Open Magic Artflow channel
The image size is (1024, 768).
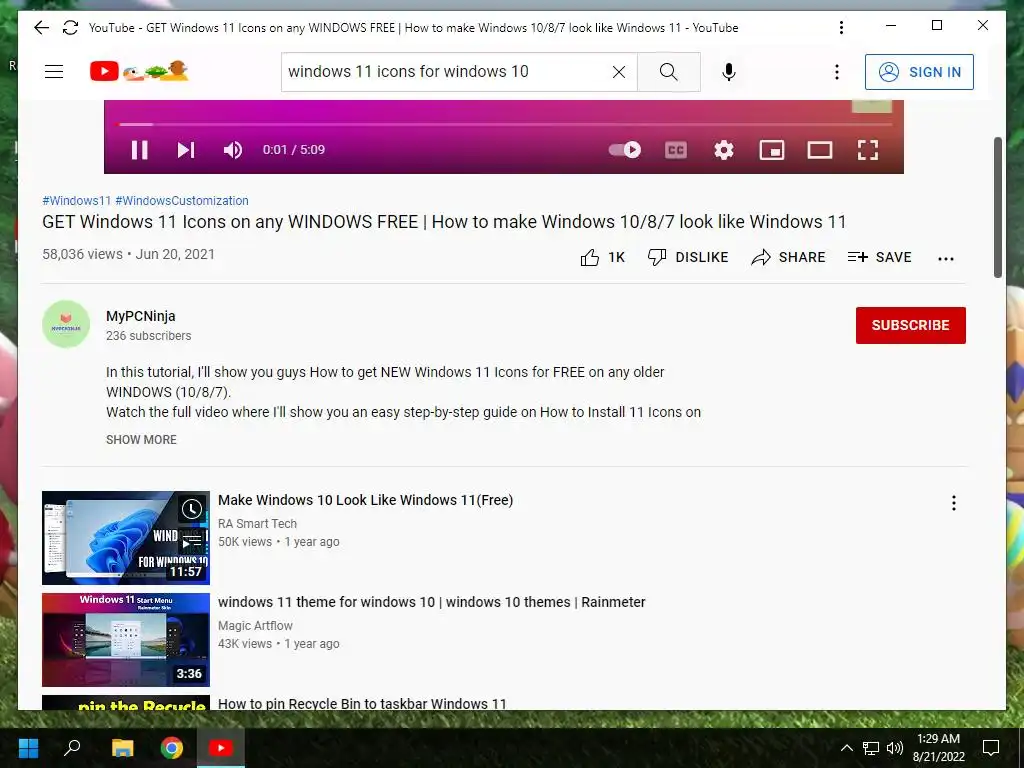click(255, 626)
